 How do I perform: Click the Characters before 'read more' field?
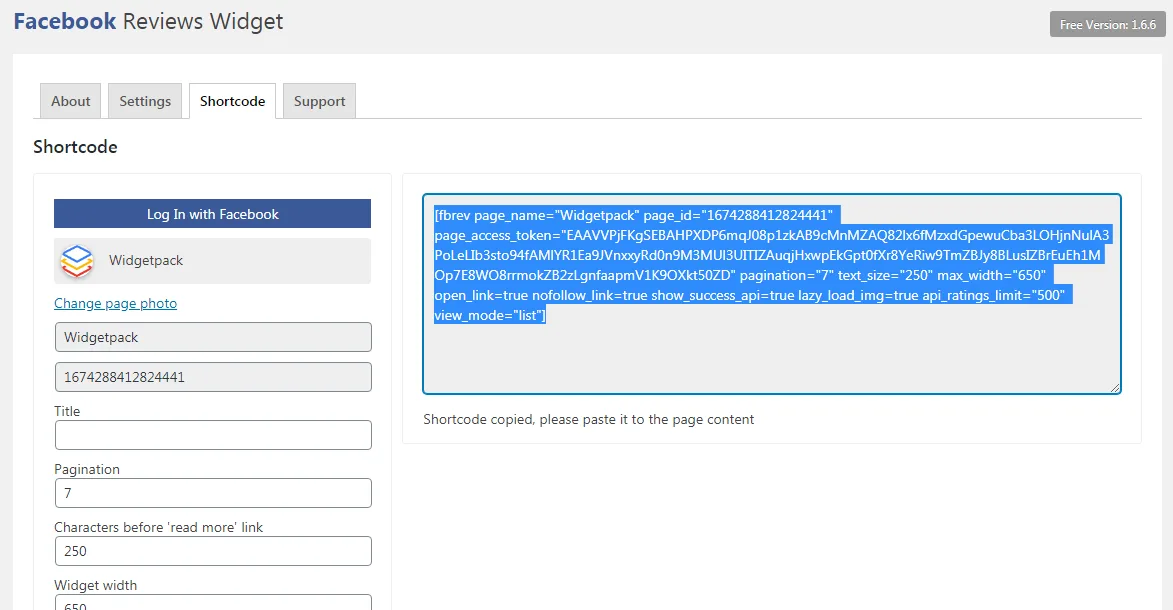point(213,551)
